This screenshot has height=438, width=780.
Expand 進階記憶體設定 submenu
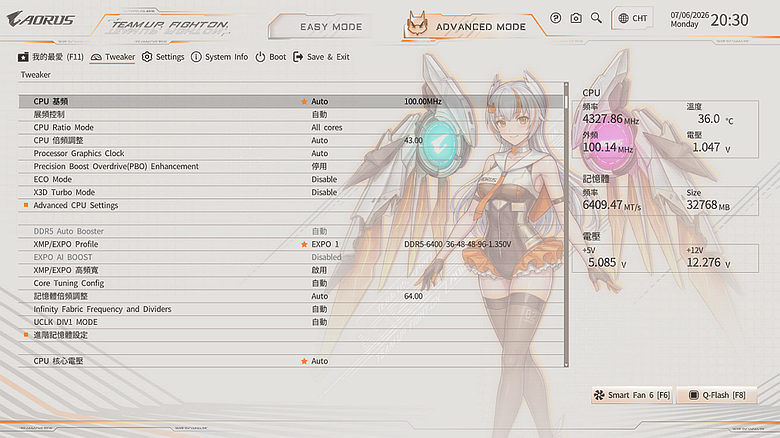point(60,335)
